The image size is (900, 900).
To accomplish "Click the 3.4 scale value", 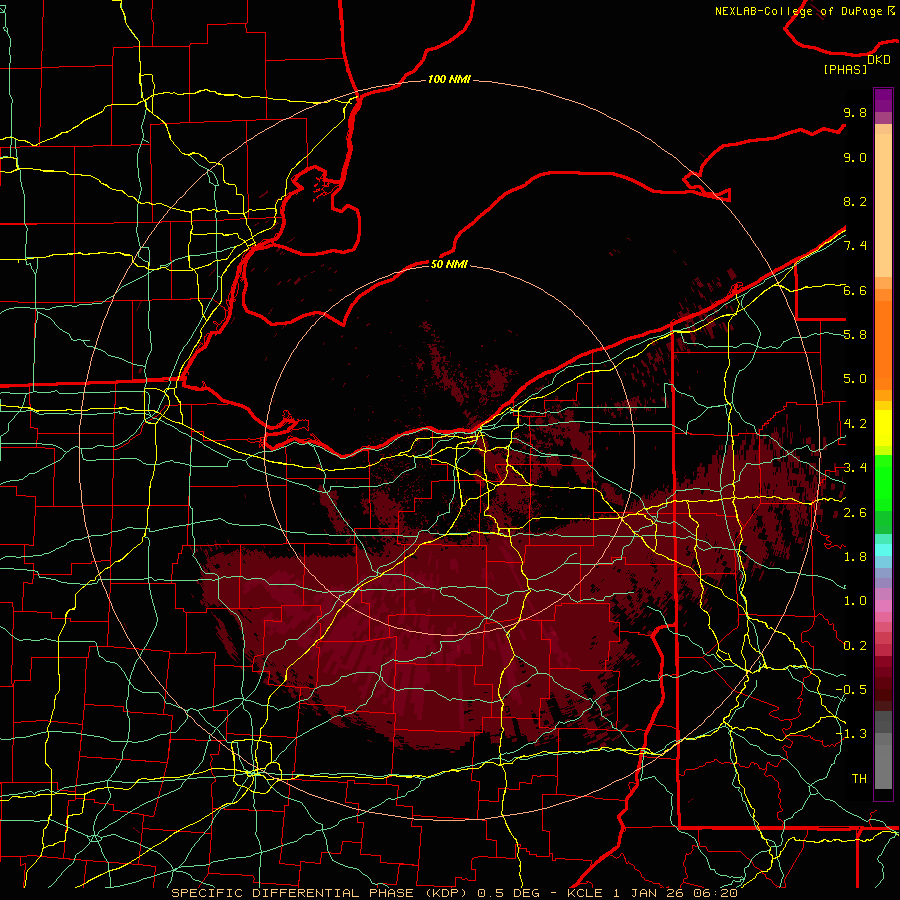I will pos(855,468).
